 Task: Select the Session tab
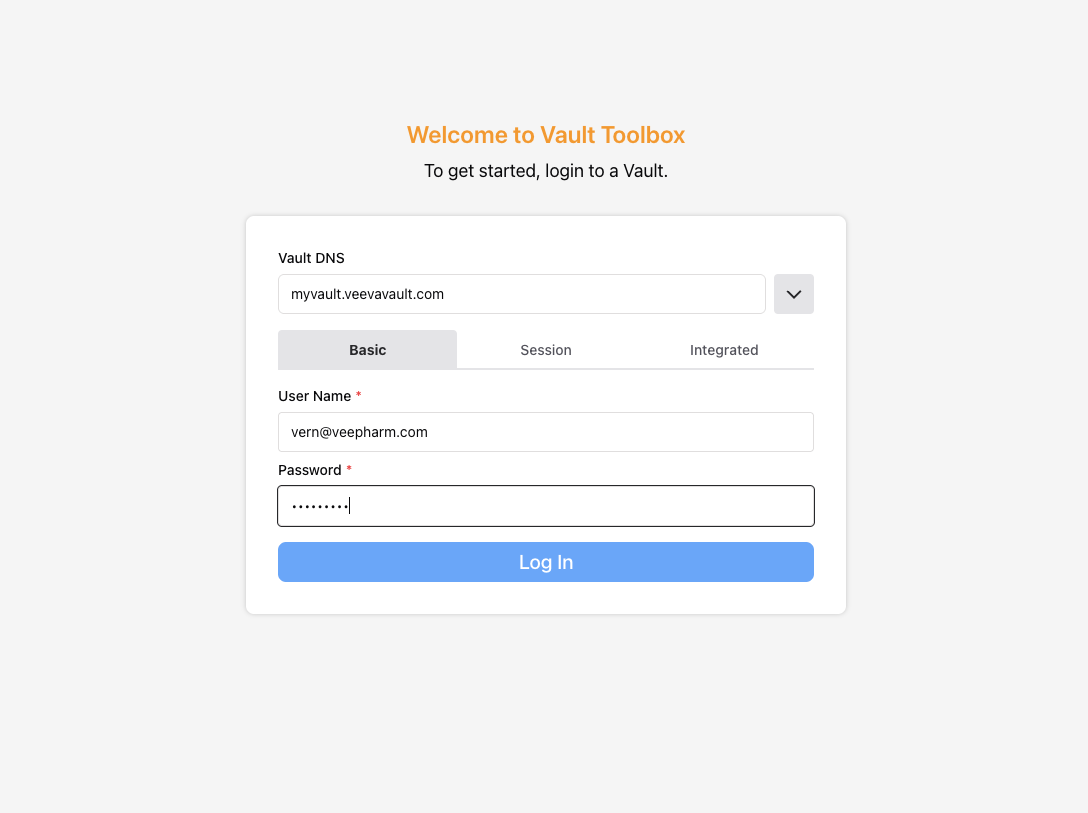click(545, 350)
